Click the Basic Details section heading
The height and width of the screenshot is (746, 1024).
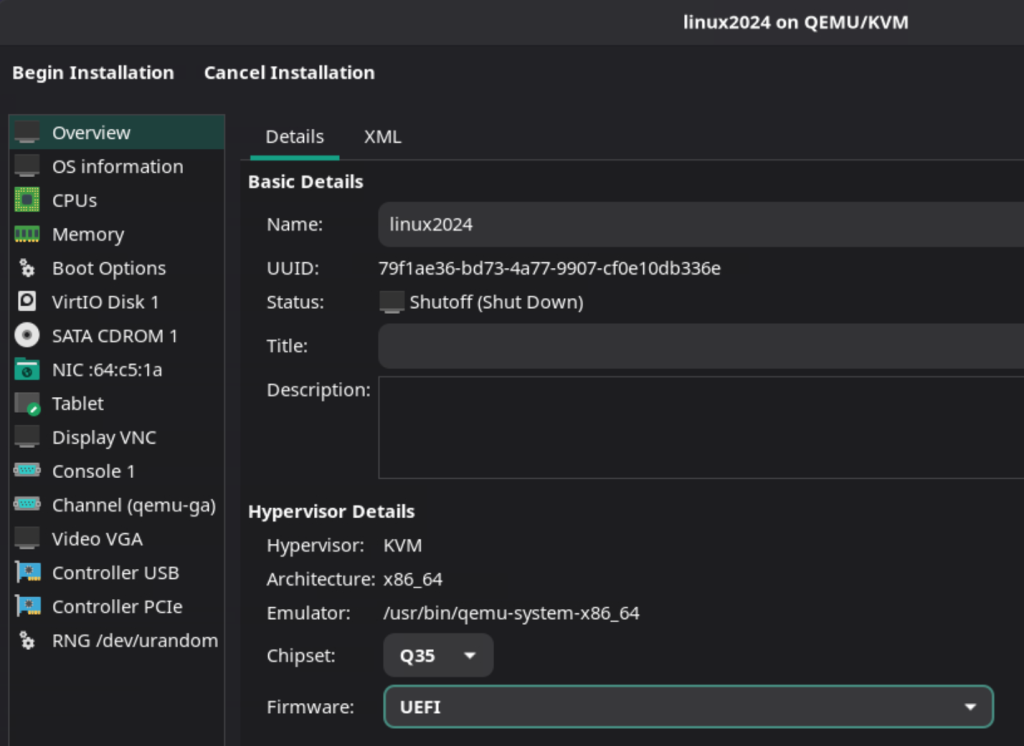(306, 182)
